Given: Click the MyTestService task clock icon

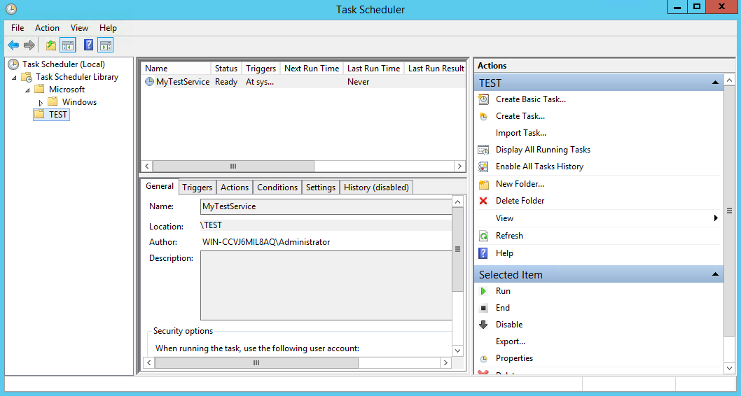Looking at the screenshot, I should pos(149,82).
